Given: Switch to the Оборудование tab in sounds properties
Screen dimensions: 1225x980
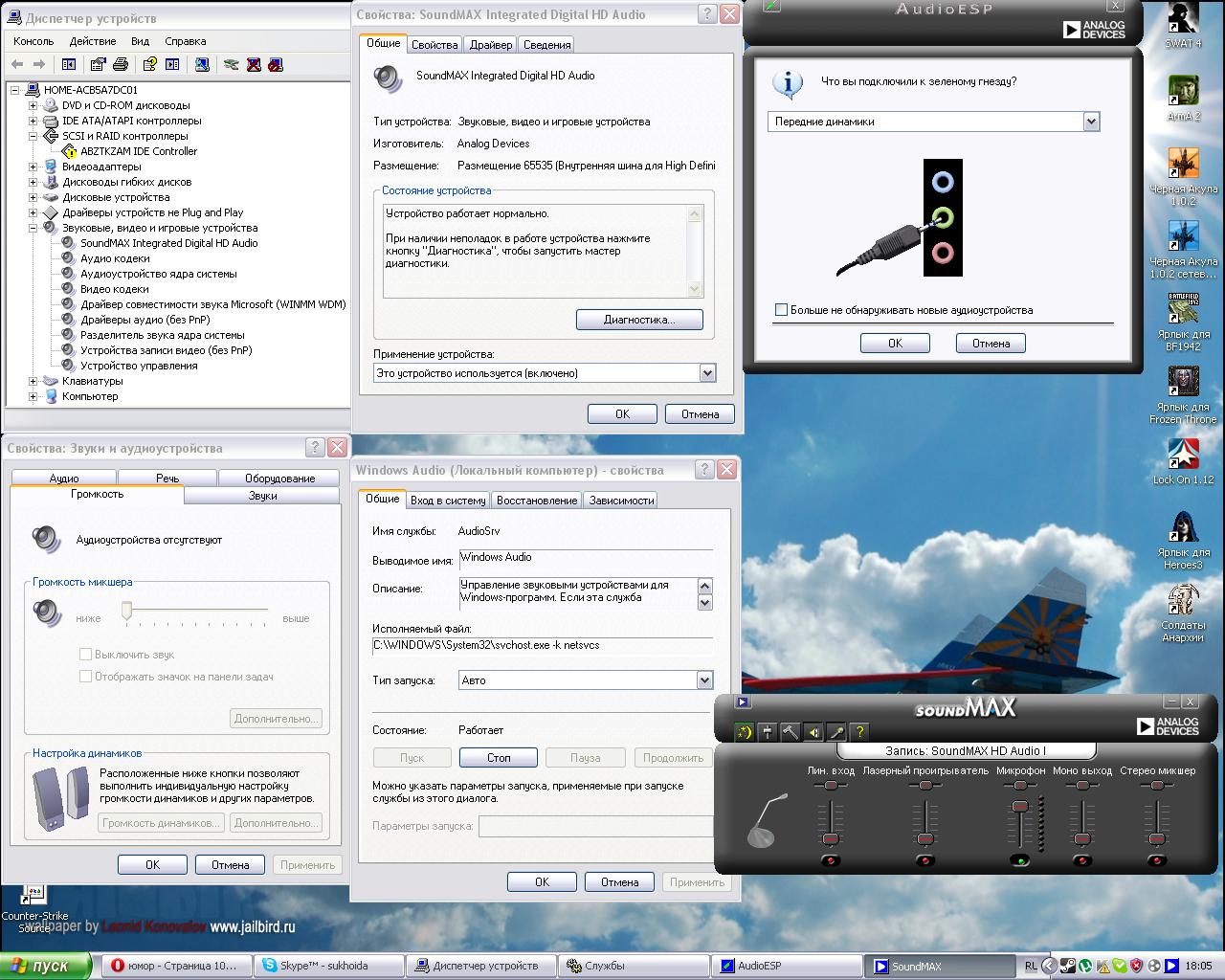Looking at the screenshot, I should point(279,479).
